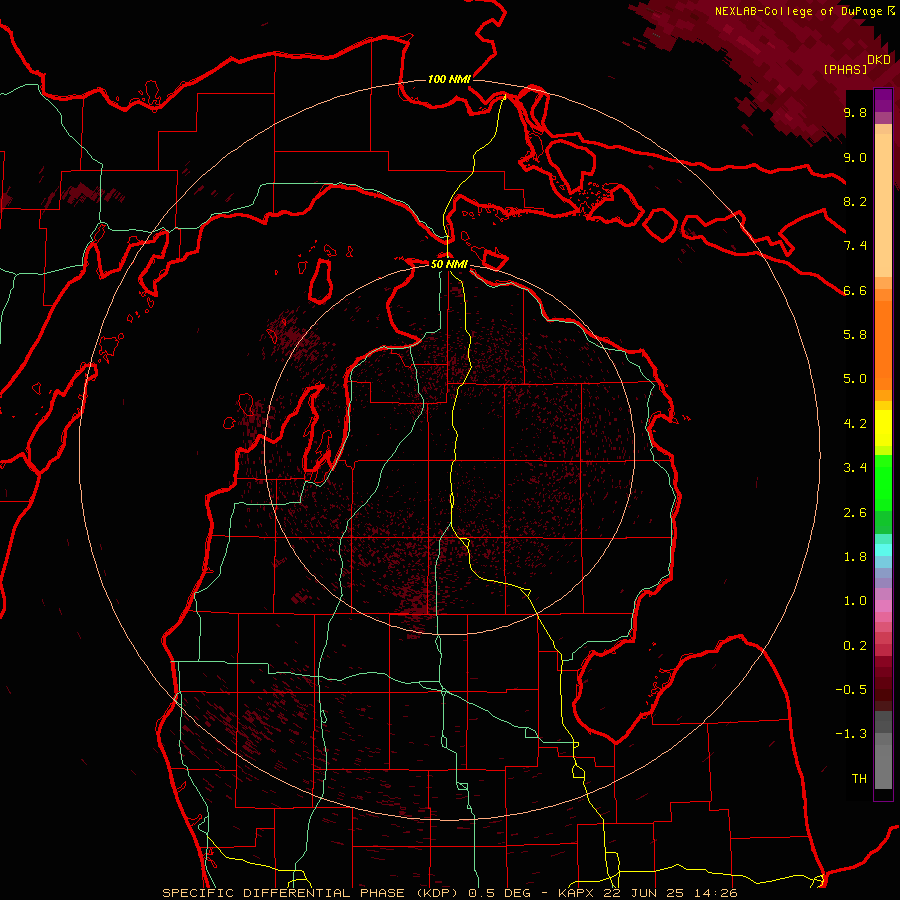
Task: Click the 4.2 value on the color scale
Action: point(855,424)
